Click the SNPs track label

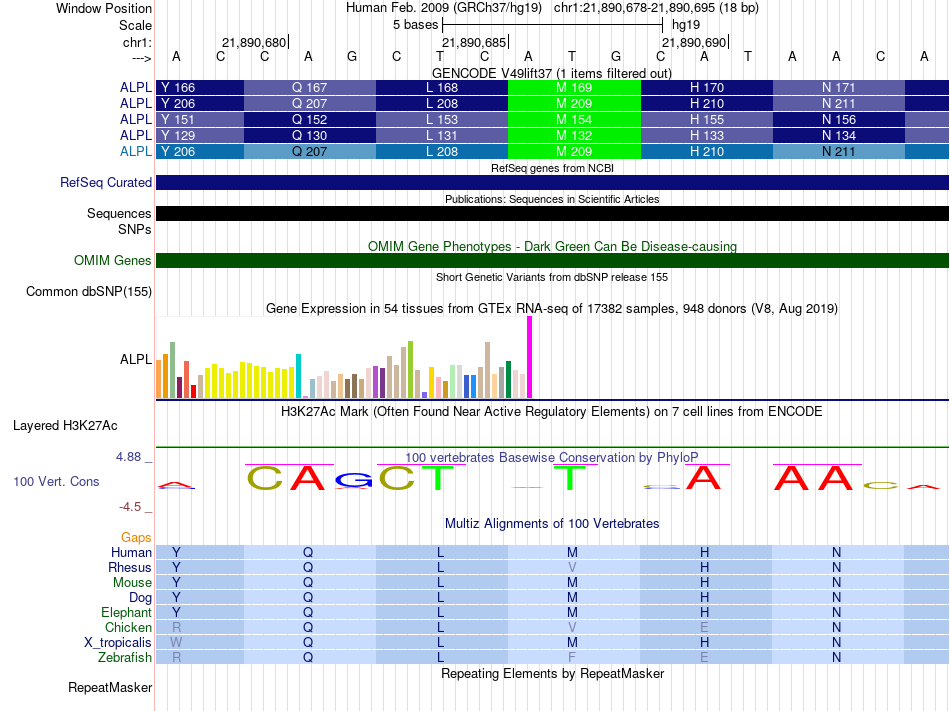(135, 229)
